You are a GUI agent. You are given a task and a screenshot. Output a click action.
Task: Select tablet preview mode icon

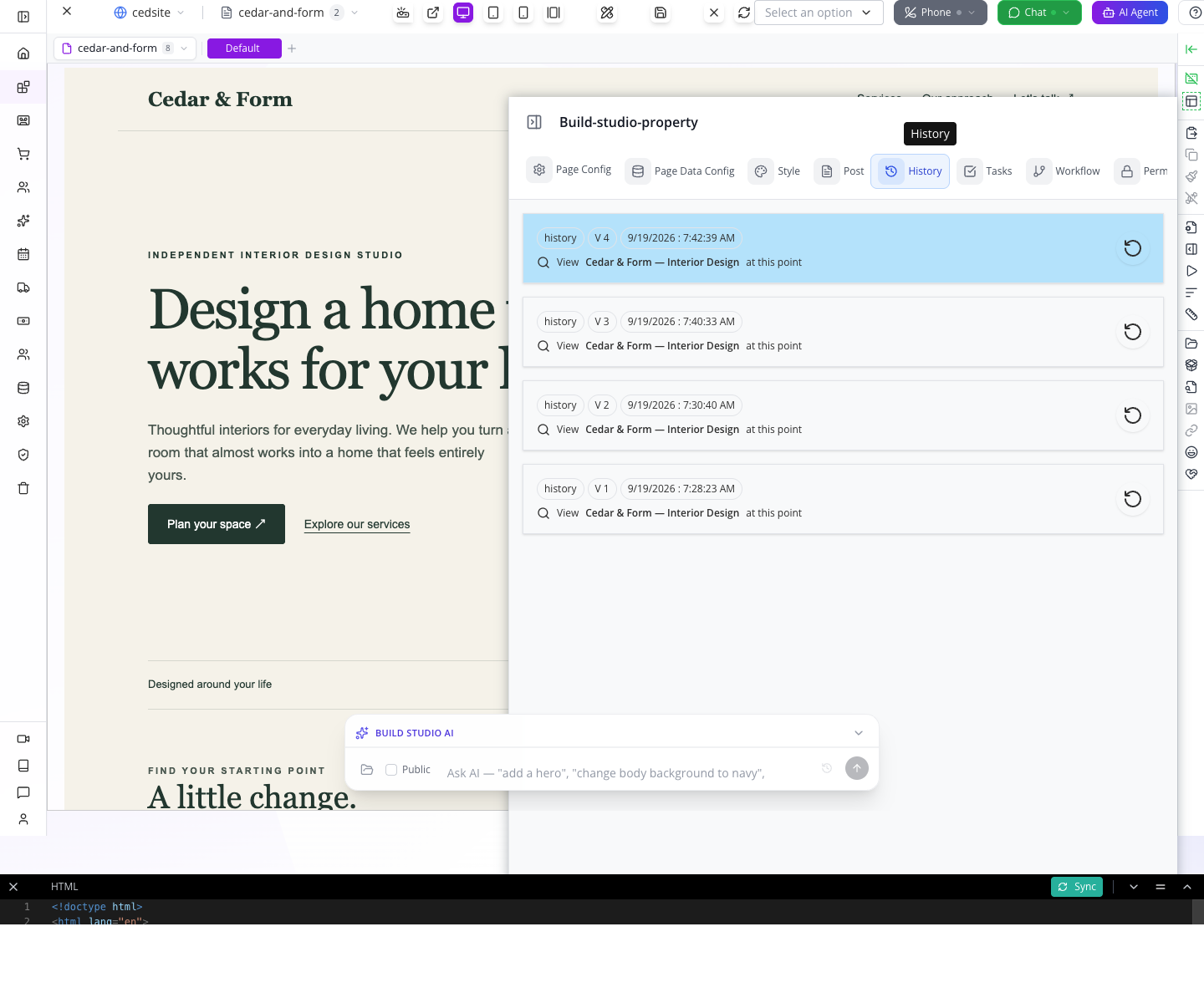coord(493,13)
